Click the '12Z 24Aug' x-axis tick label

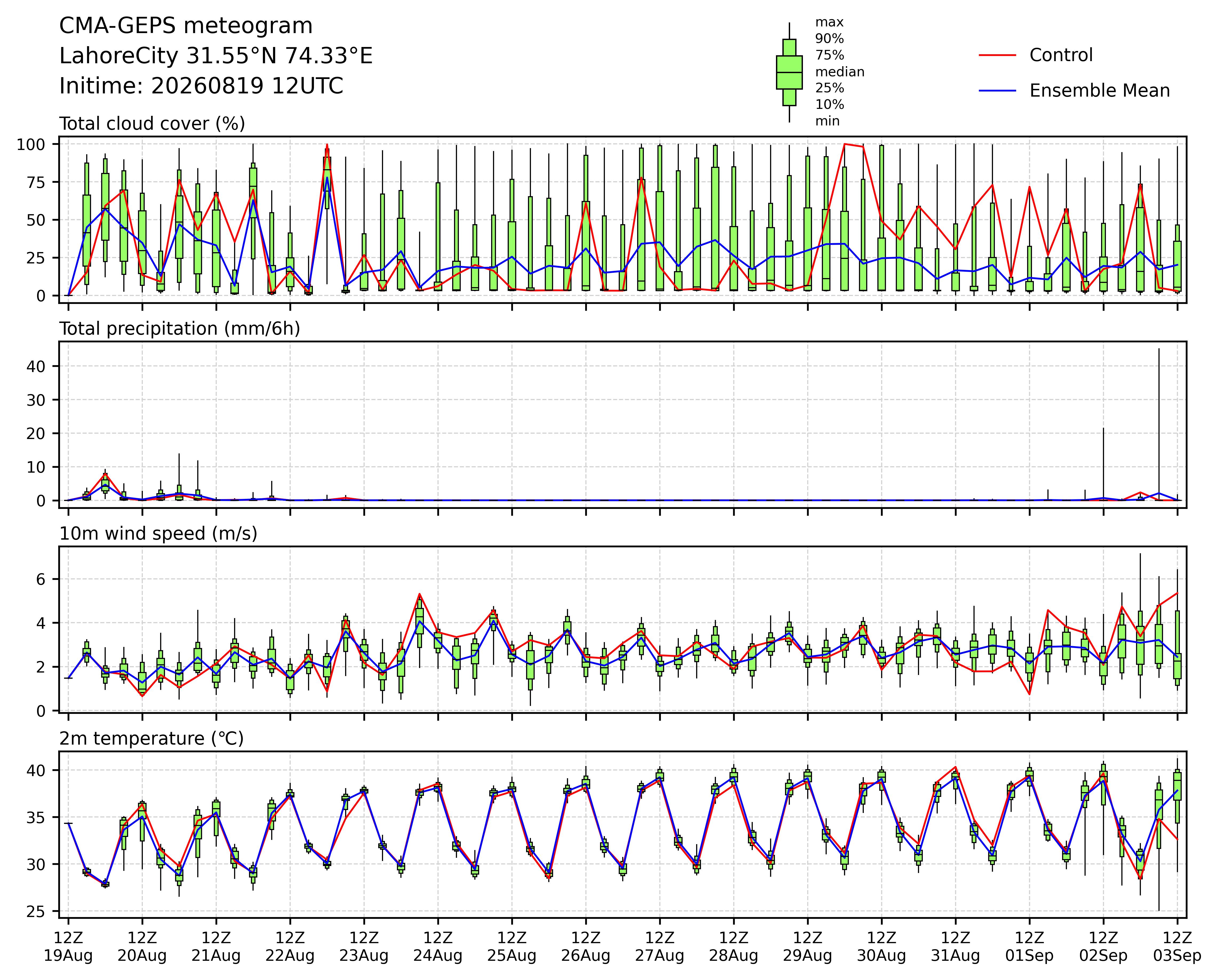[x=438, y=947]
